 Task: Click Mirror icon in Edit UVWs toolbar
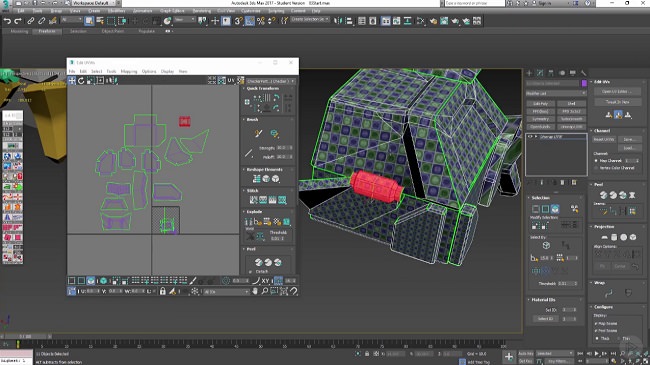[111, 80]
